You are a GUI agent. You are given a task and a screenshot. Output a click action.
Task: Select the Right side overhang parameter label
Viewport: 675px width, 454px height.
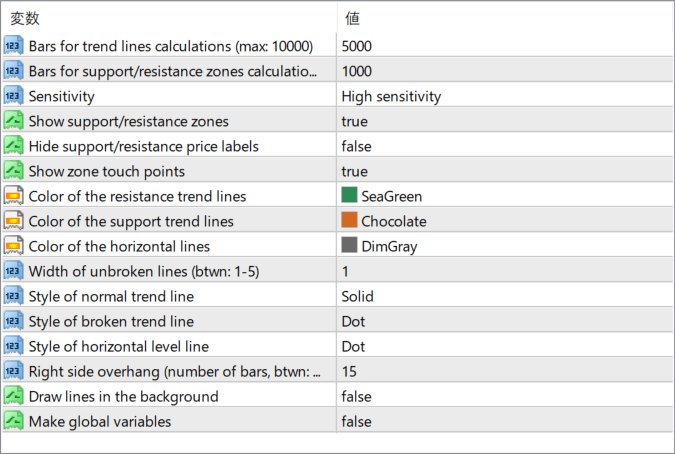175,371
